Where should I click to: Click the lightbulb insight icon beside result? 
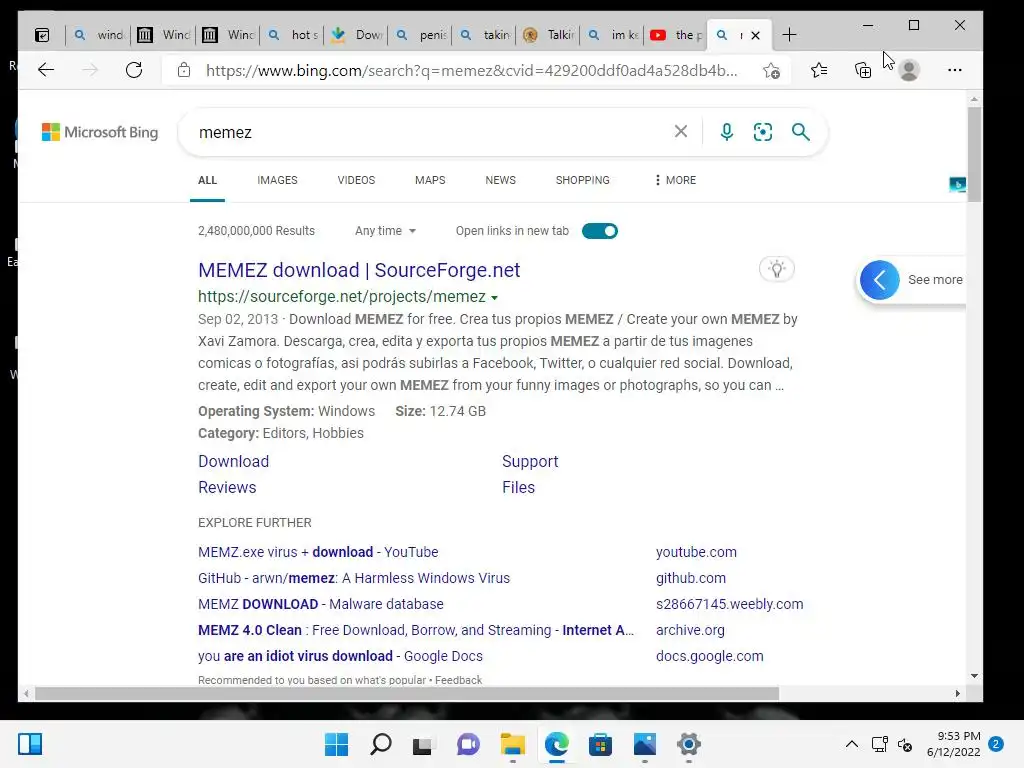click(776, 268)
